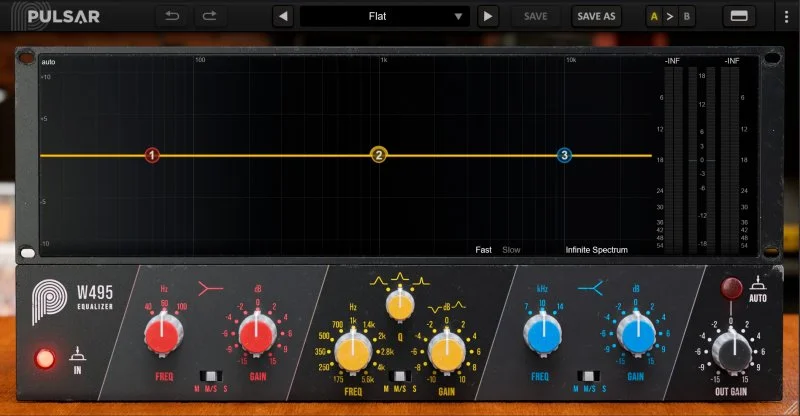The width and height of the screenshot is (800, 416).
Task: Select the A state slot
Action: (654, 16)
